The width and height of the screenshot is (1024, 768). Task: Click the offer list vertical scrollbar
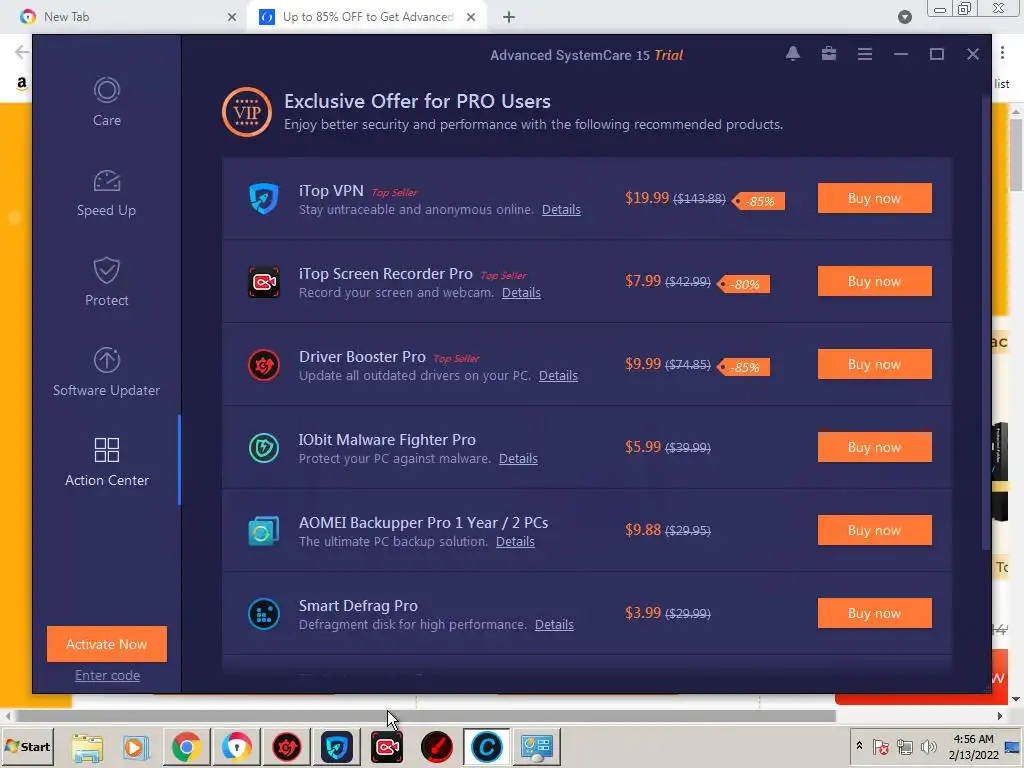click(x=986, y=323)
